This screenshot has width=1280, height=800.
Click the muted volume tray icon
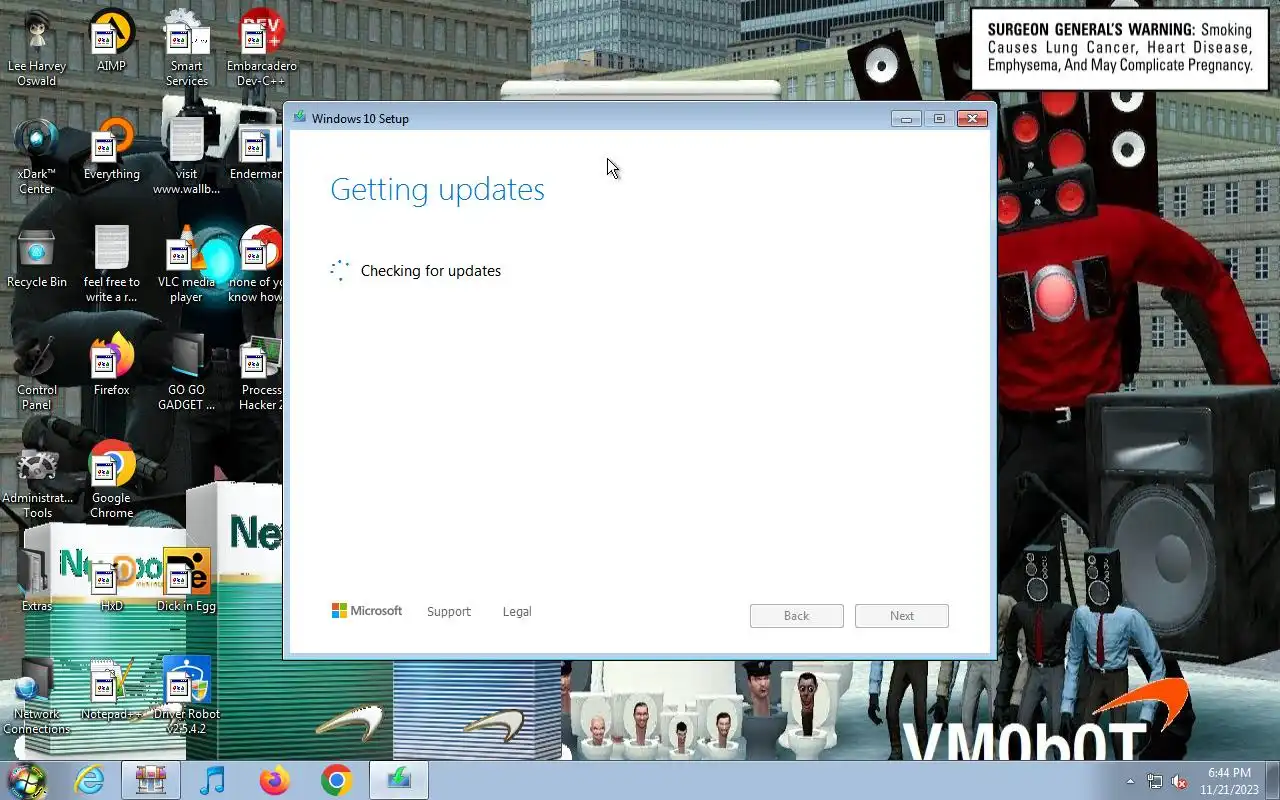click(x=1179, y=781)
